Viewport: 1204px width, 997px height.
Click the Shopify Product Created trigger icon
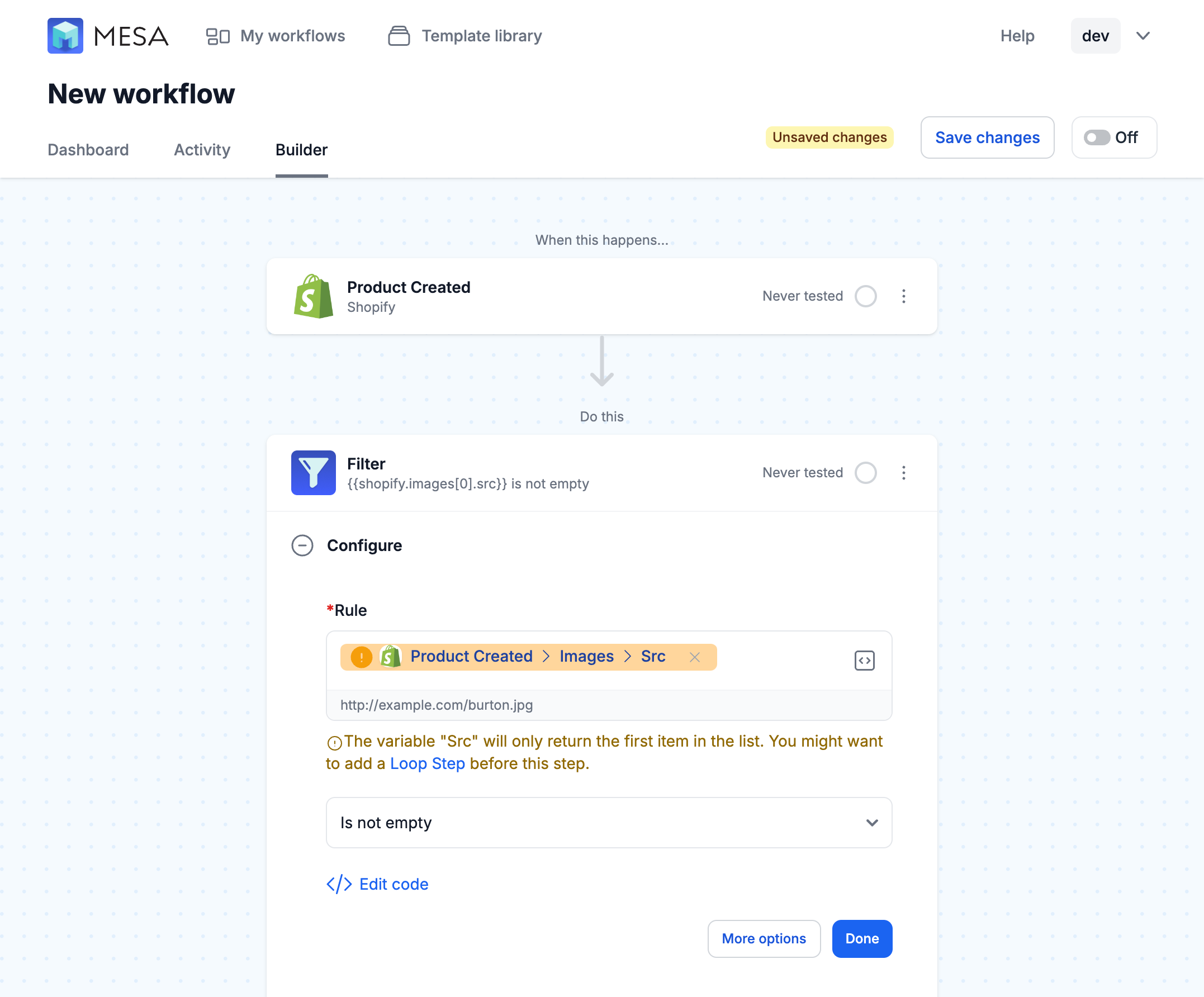tap(313, 295)
